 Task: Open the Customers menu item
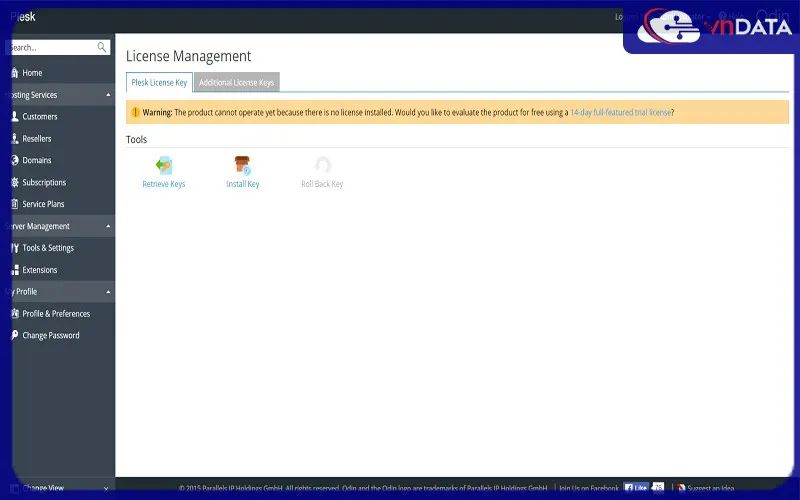coord(40,116)
